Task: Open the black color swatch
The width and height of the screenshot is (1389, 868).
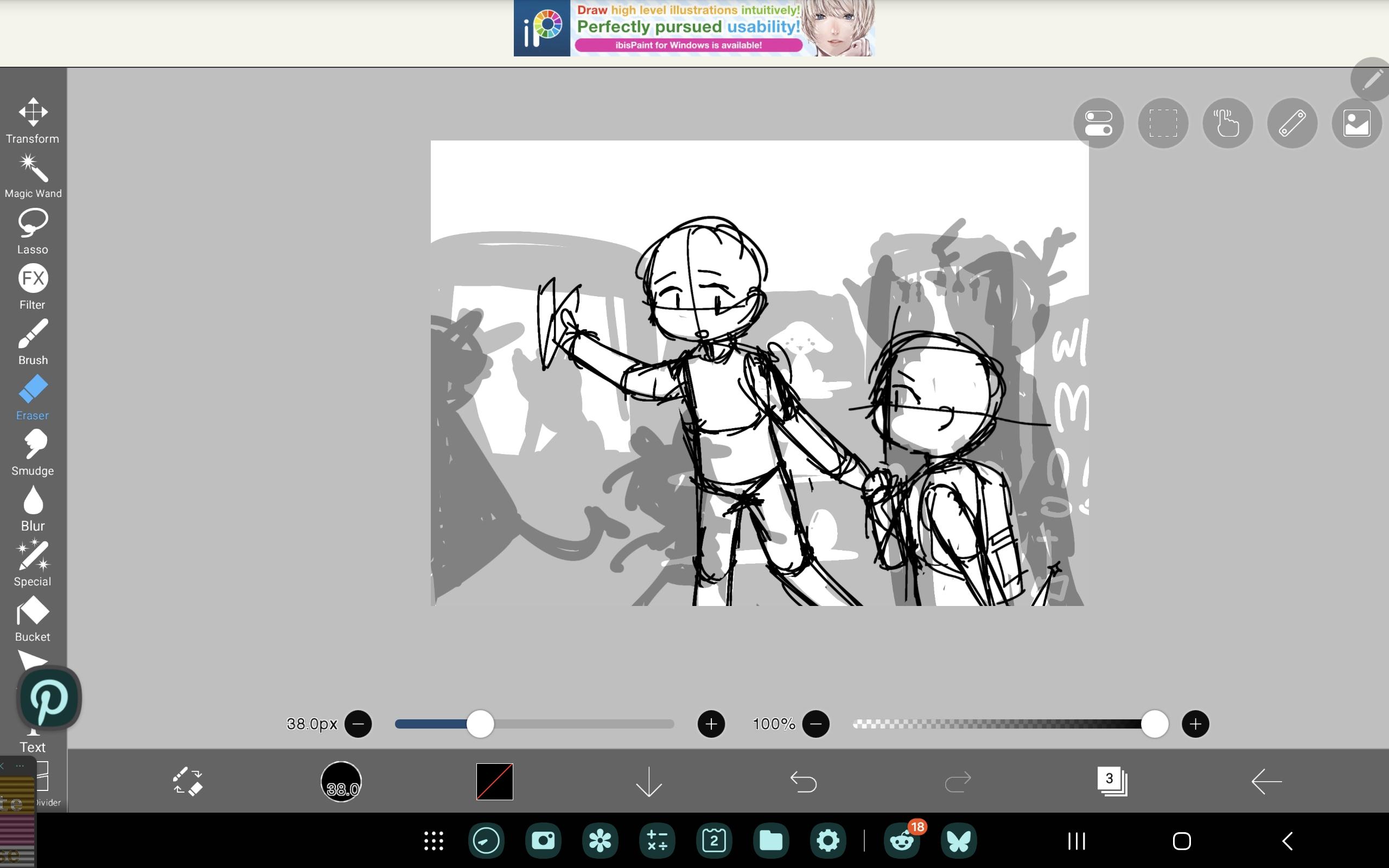Action: pos(494,781)
